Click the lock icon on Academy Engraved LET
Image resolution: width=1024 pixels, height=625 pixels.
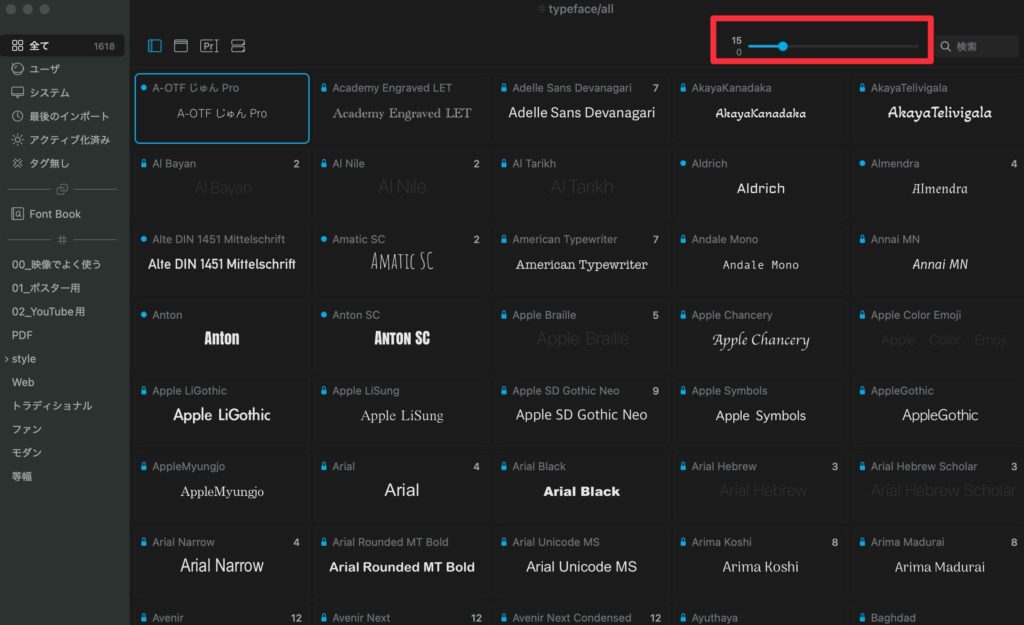(324, 88)
